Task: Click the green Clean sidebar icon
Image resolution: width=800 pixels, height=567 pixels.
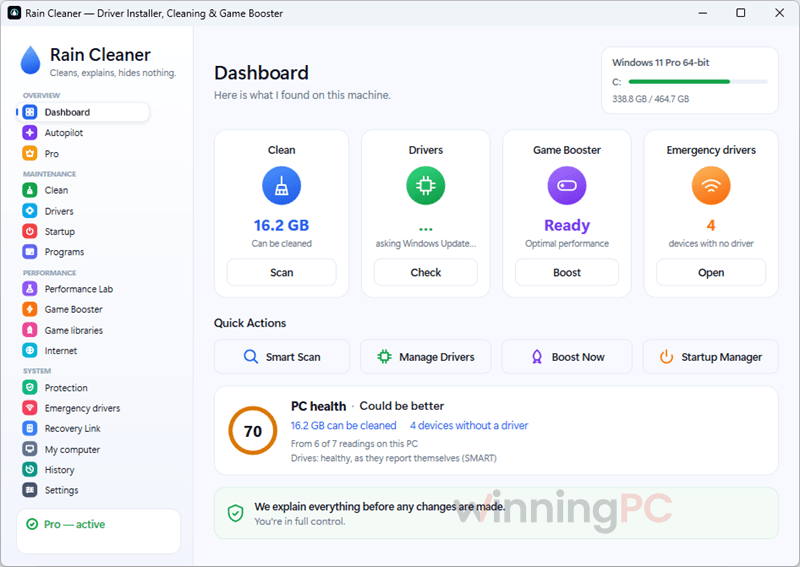Action: pyautogui.click(x=30, y=190)
